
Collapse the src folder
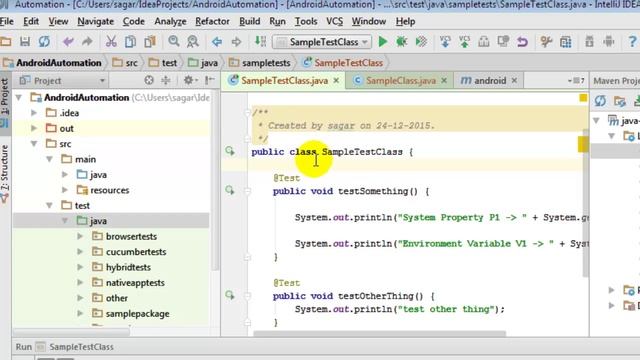34,144
